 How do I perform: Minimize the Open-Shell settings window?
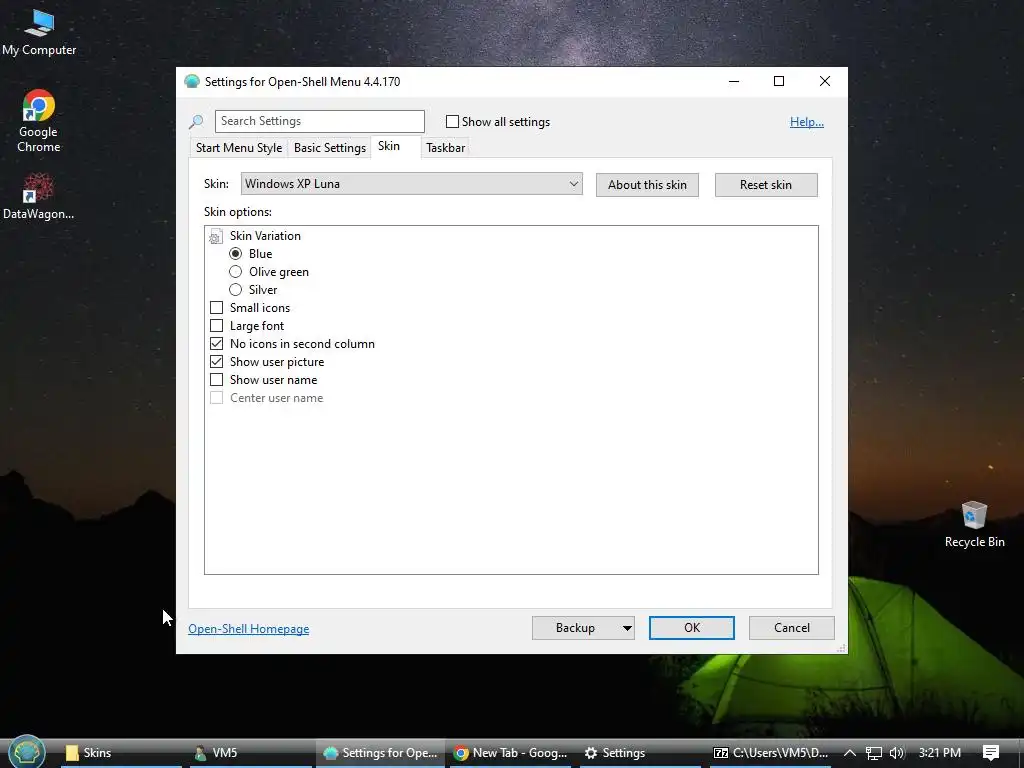point(734,81)
